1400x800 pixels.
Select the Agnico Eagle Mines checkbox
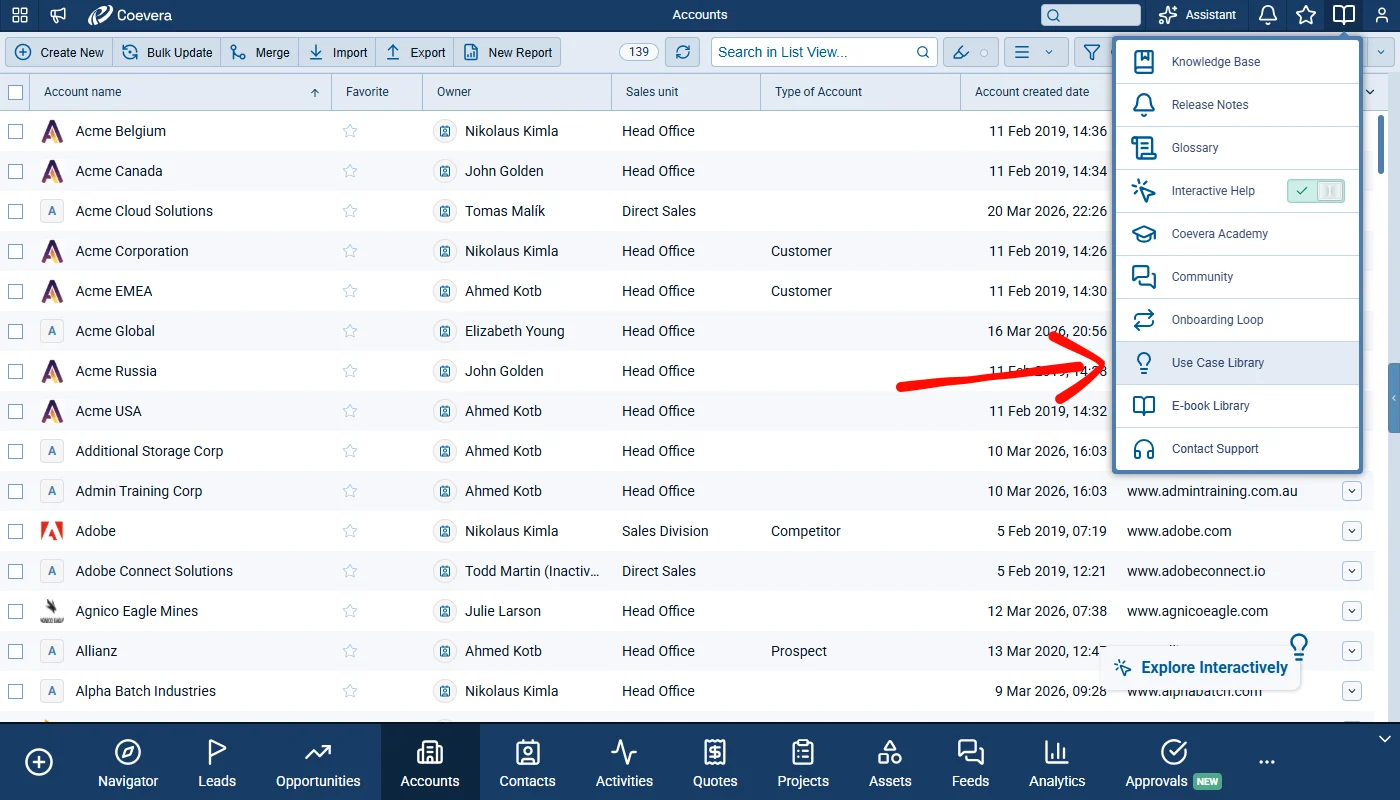click(x=15, y=611)
